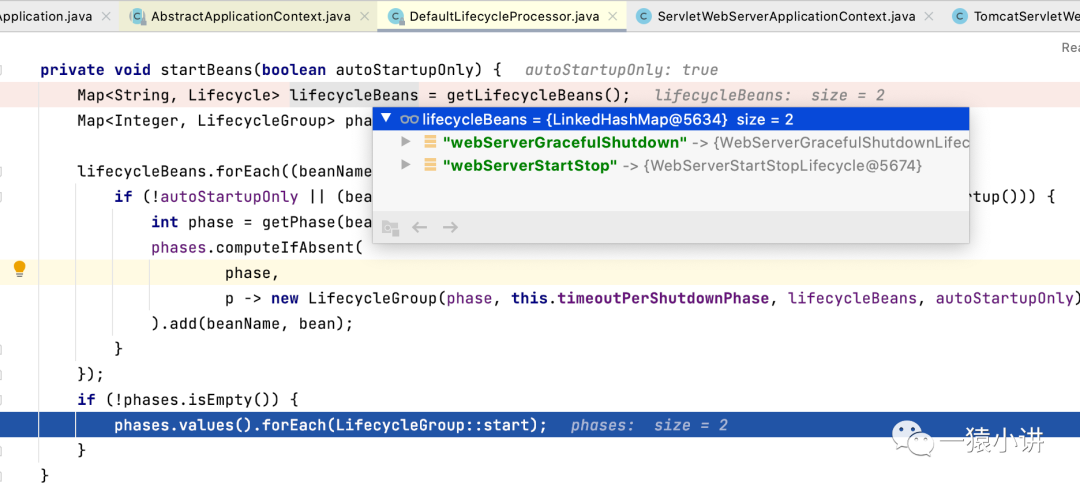Click the class icon on DefaultLifecycleProcessor.java tab
The height and width of the screenshot is (488, 1080).
pyautogui.click(x=395, y=16)
